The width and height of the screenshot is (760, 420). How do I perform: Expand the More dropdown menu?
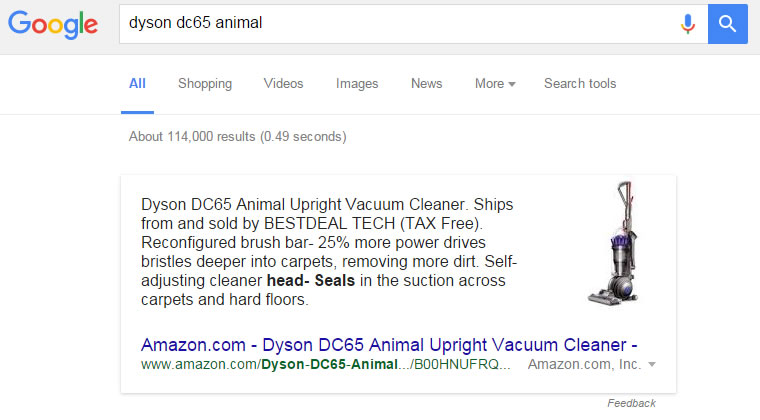pos(495,84)
